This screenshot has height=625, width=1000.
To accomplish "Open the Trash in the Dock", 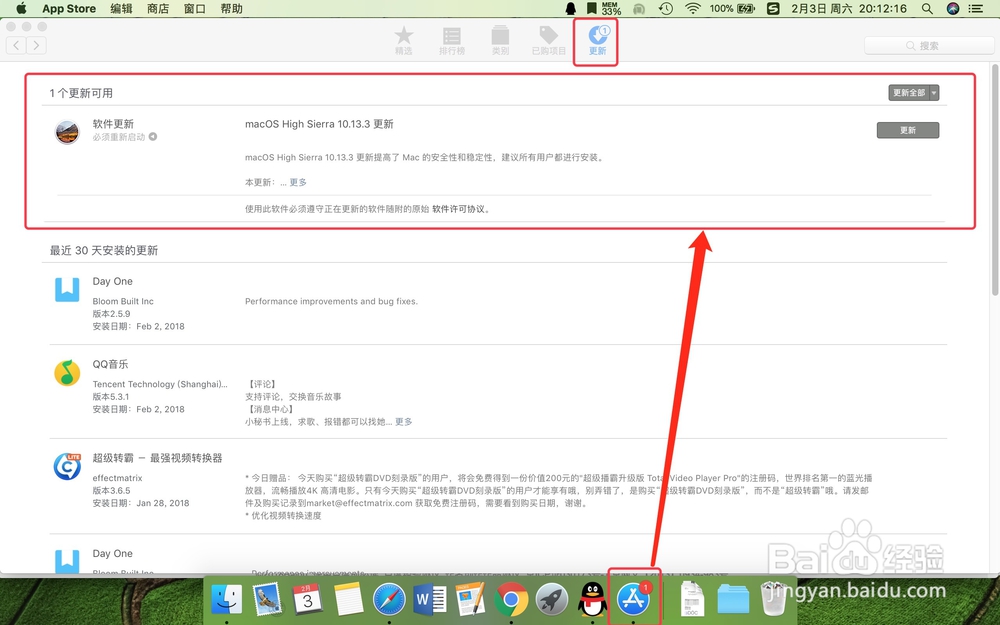I will pyautogui.click(x=774, y=598).
